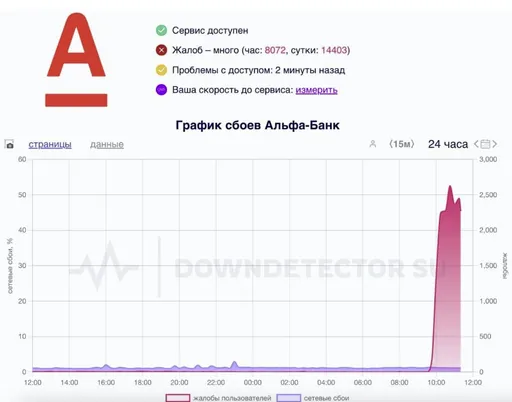Click the red complaints cross icon
Viewport: 512px width, 402px height.
coord(161,50)
